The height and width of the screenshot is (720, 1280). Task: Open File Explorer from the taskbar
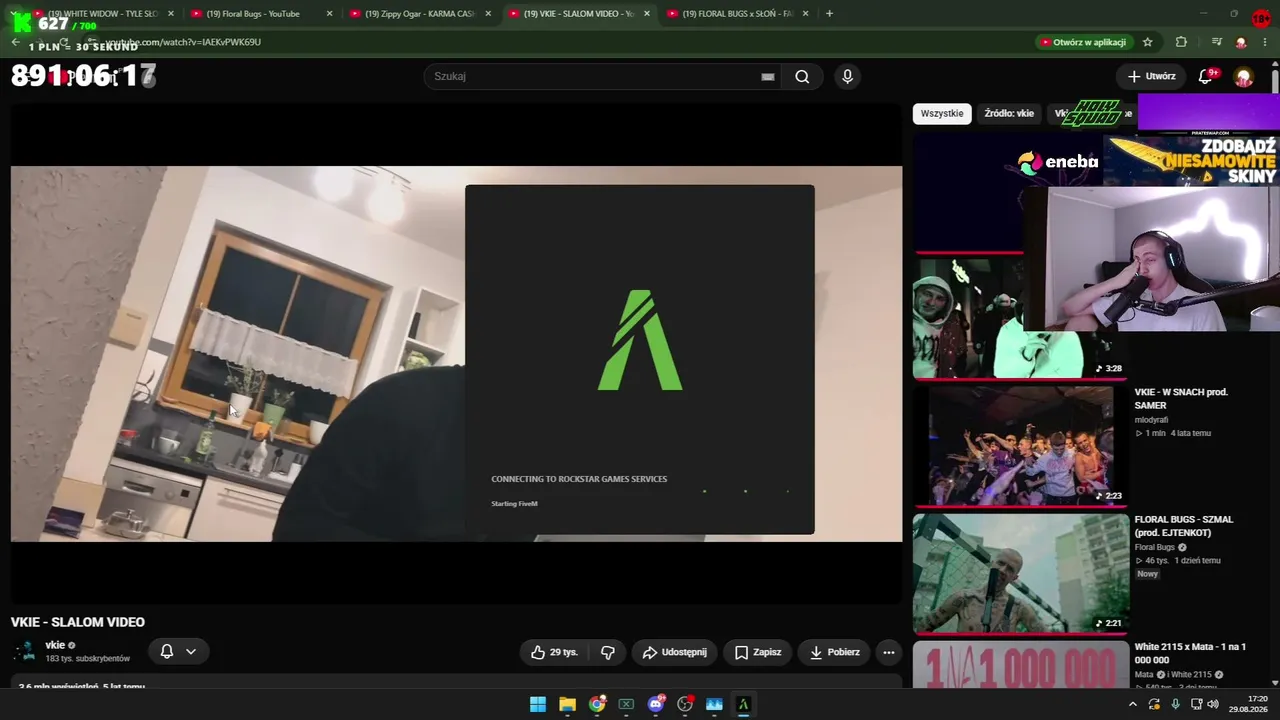pyautogui.click(x=567, y=704)
